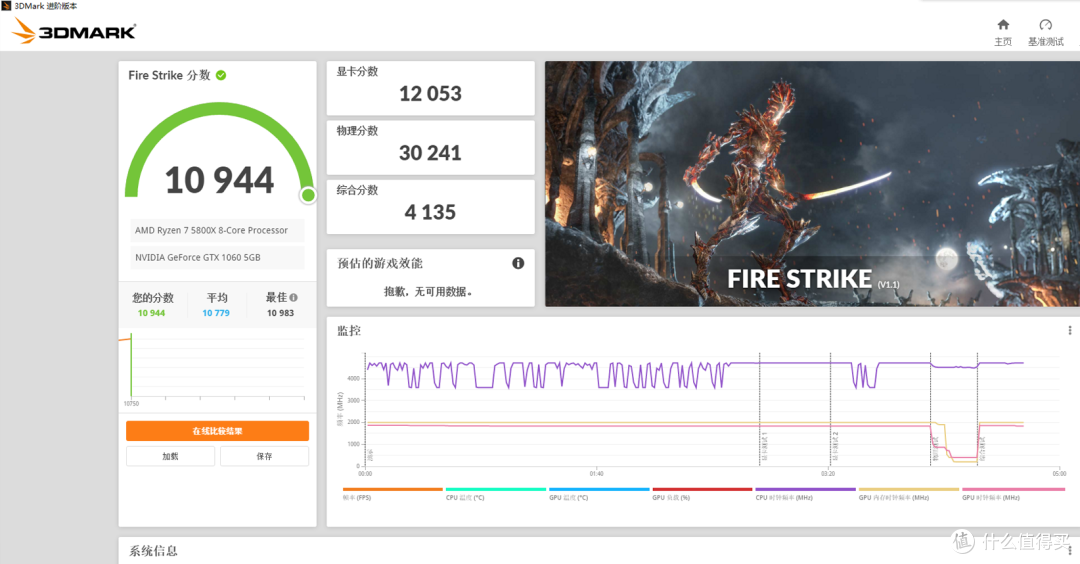This screenshot has width=1080, height=564.
Task: Click the AMD Ryzen 7 5800X processor row
Action: click(x=217, y=230)
